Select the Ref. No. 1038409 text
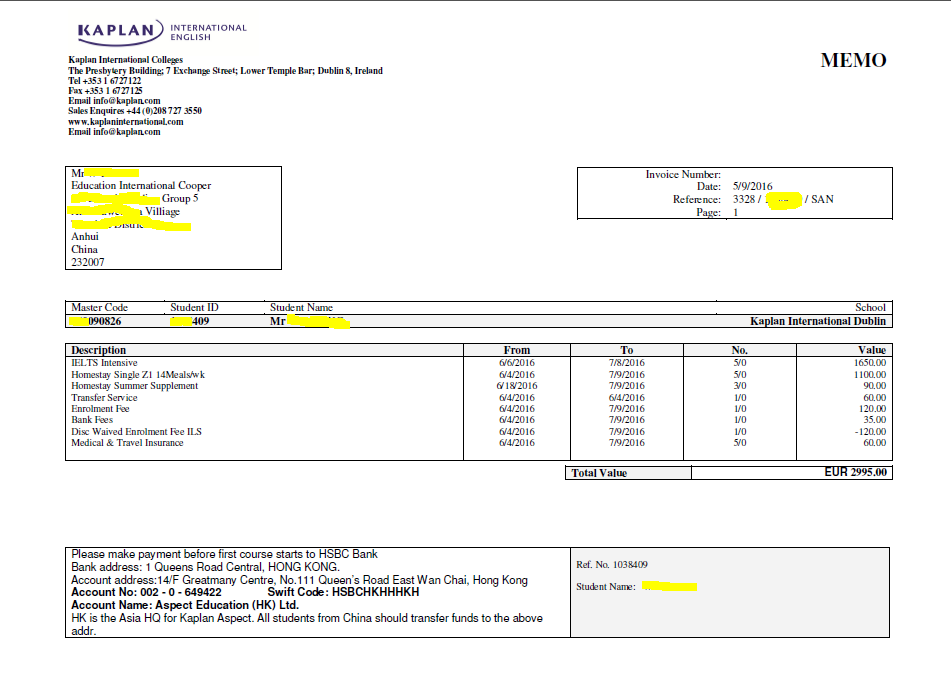Viewport: 951px width, 678px height. (x=605, y=565)
